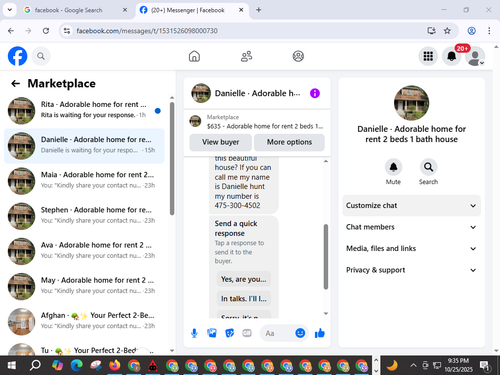
Task: Open the Groups icon in top navigation
Action: (x=298, y=56)
